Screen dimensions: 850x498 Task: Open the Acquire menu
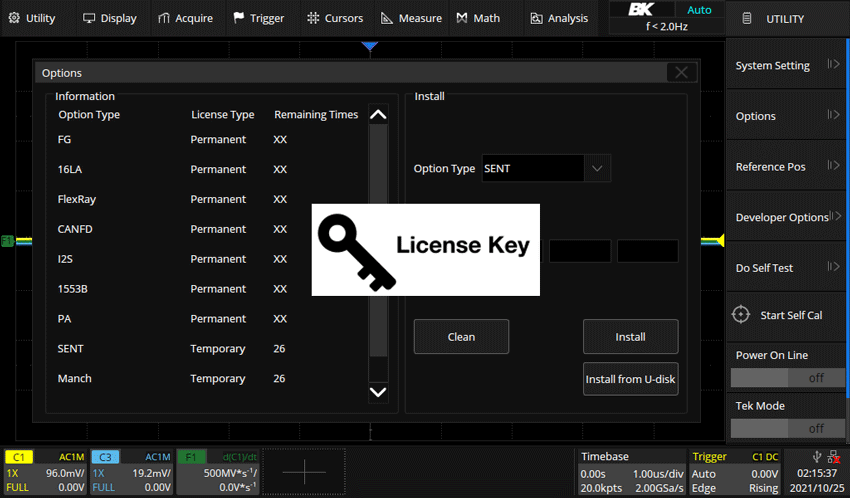[x=186, y=18]
